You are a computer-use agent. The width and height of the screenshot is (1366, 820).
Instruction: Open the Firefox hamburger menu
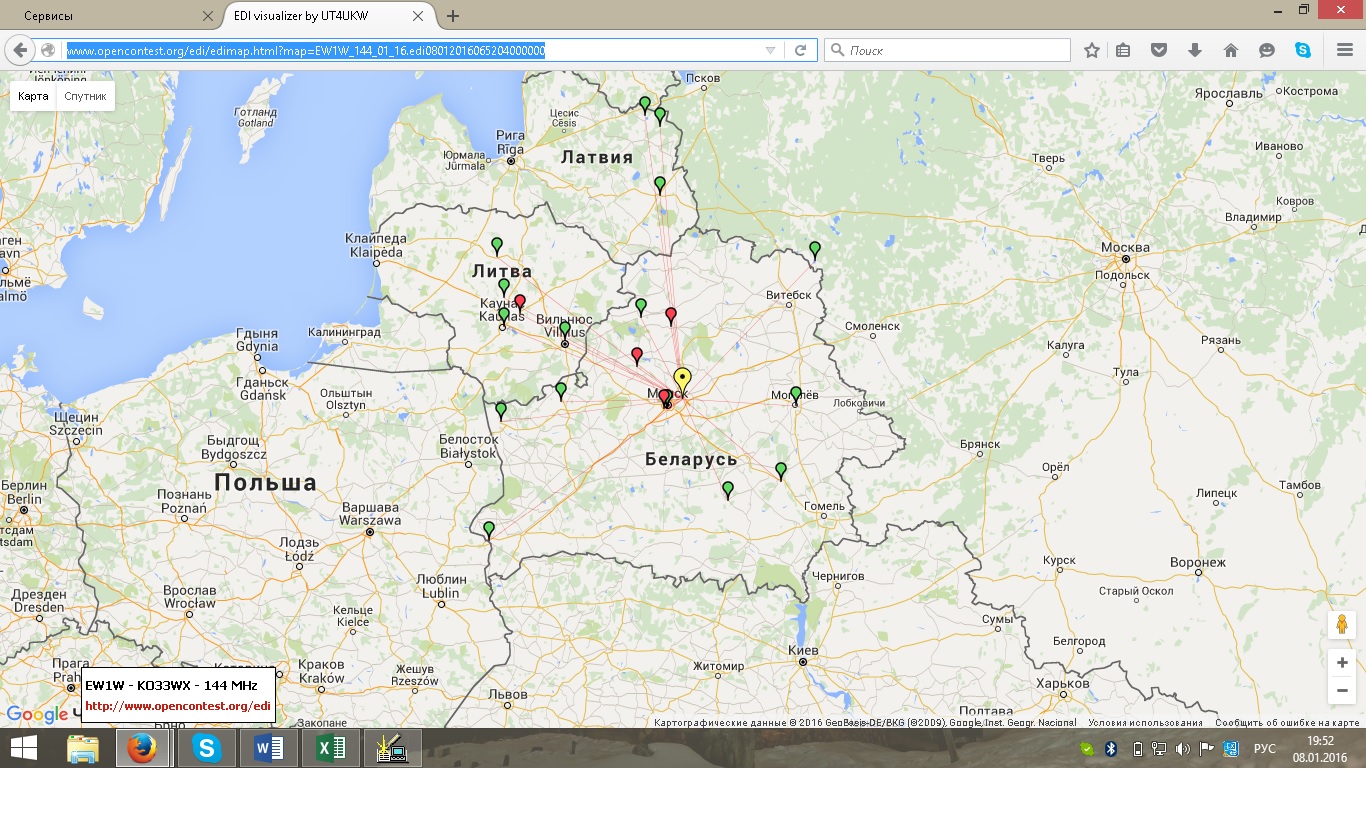pyautogui.click(x=1345, y=50)
